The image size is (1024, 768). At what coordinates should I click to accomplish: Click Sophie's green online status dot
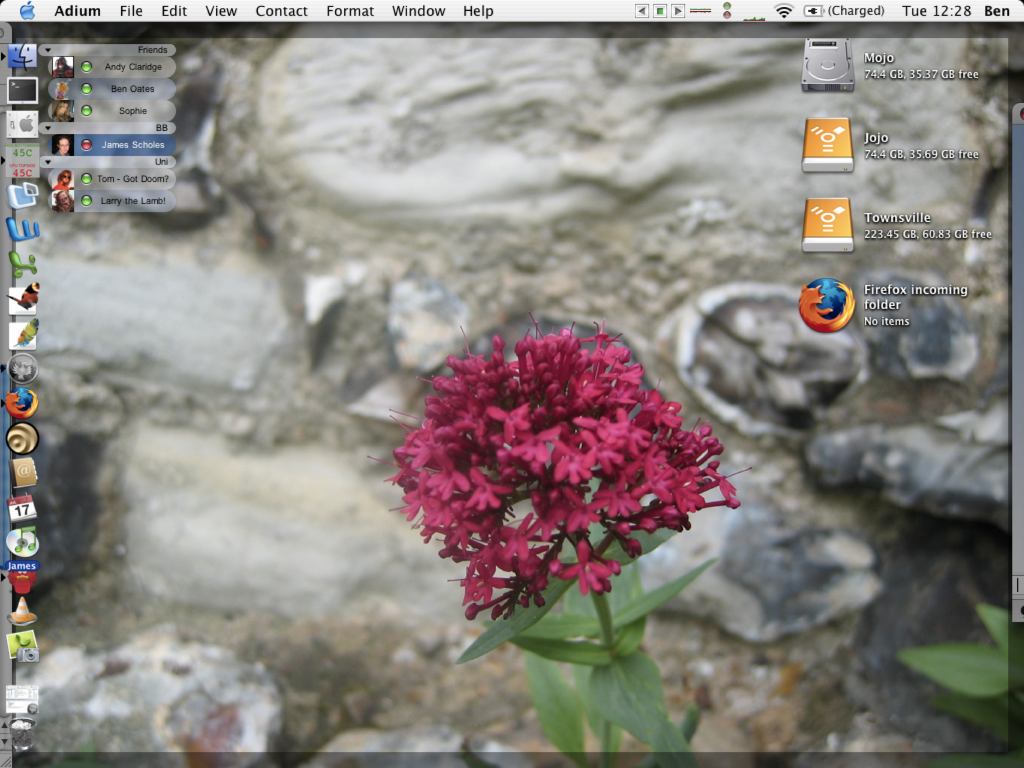pos(86,110)
